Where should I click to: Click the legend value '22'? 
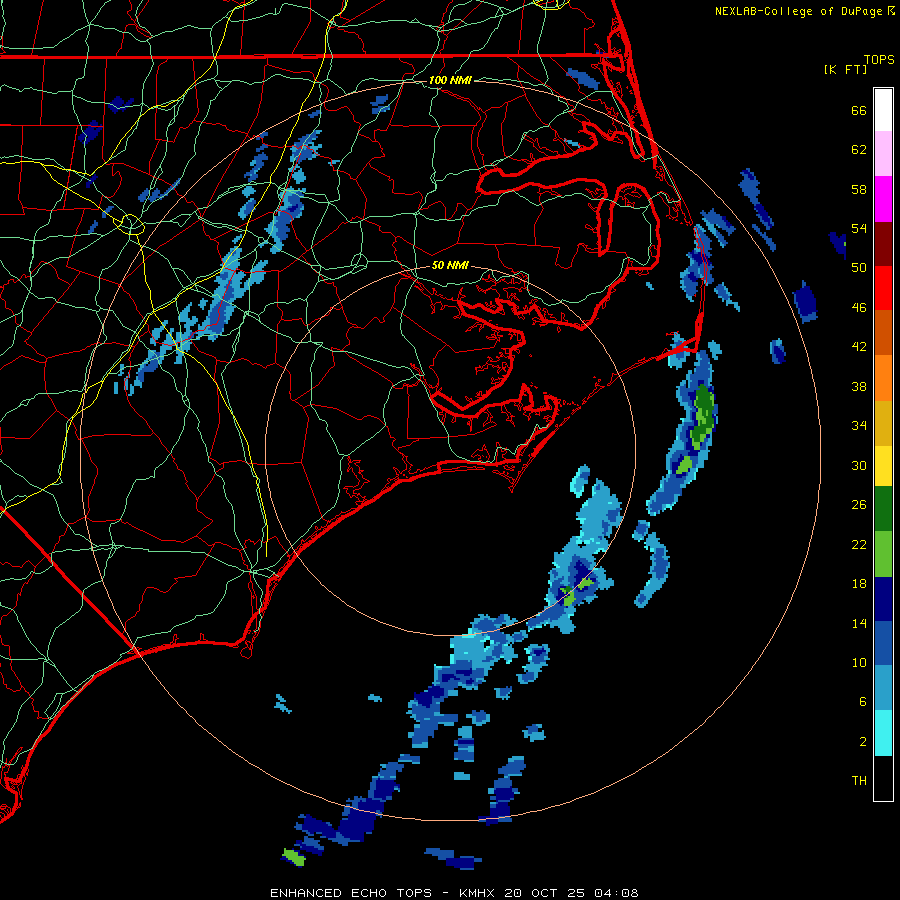(859, 545)
